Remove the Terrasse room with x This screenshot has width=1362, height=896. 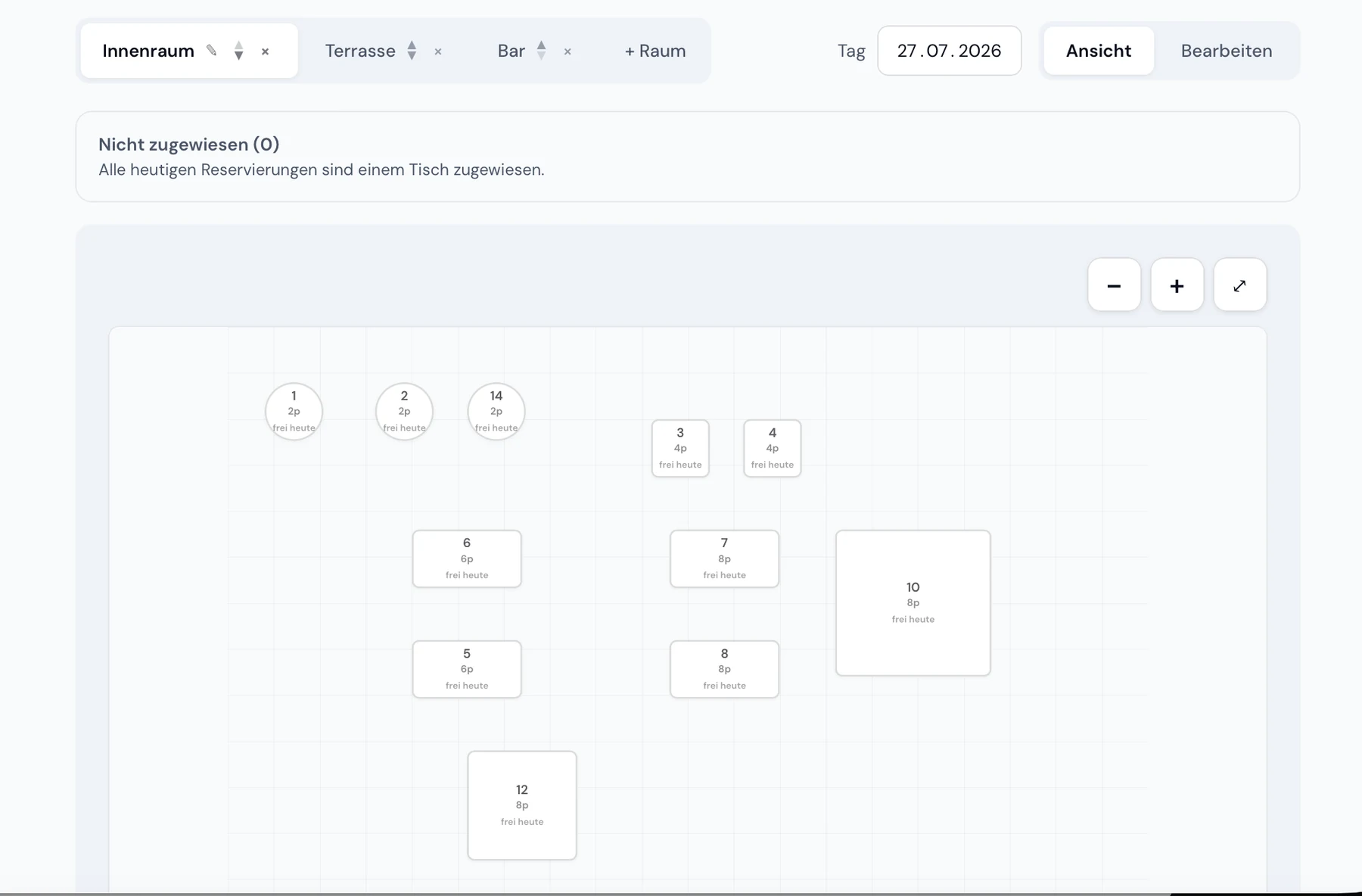(438, 51)
